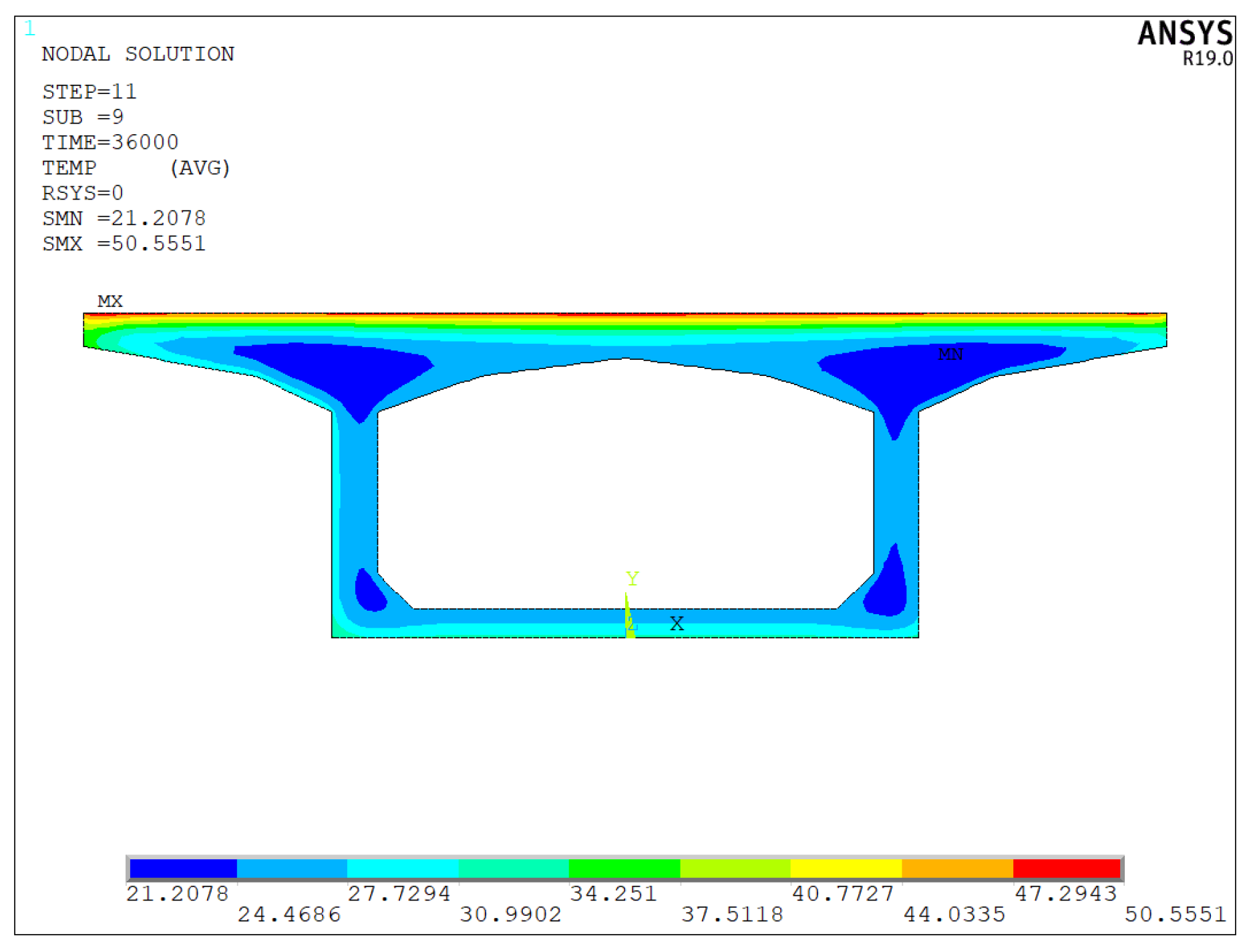Select the yellow legend color band

click(846, 869)
